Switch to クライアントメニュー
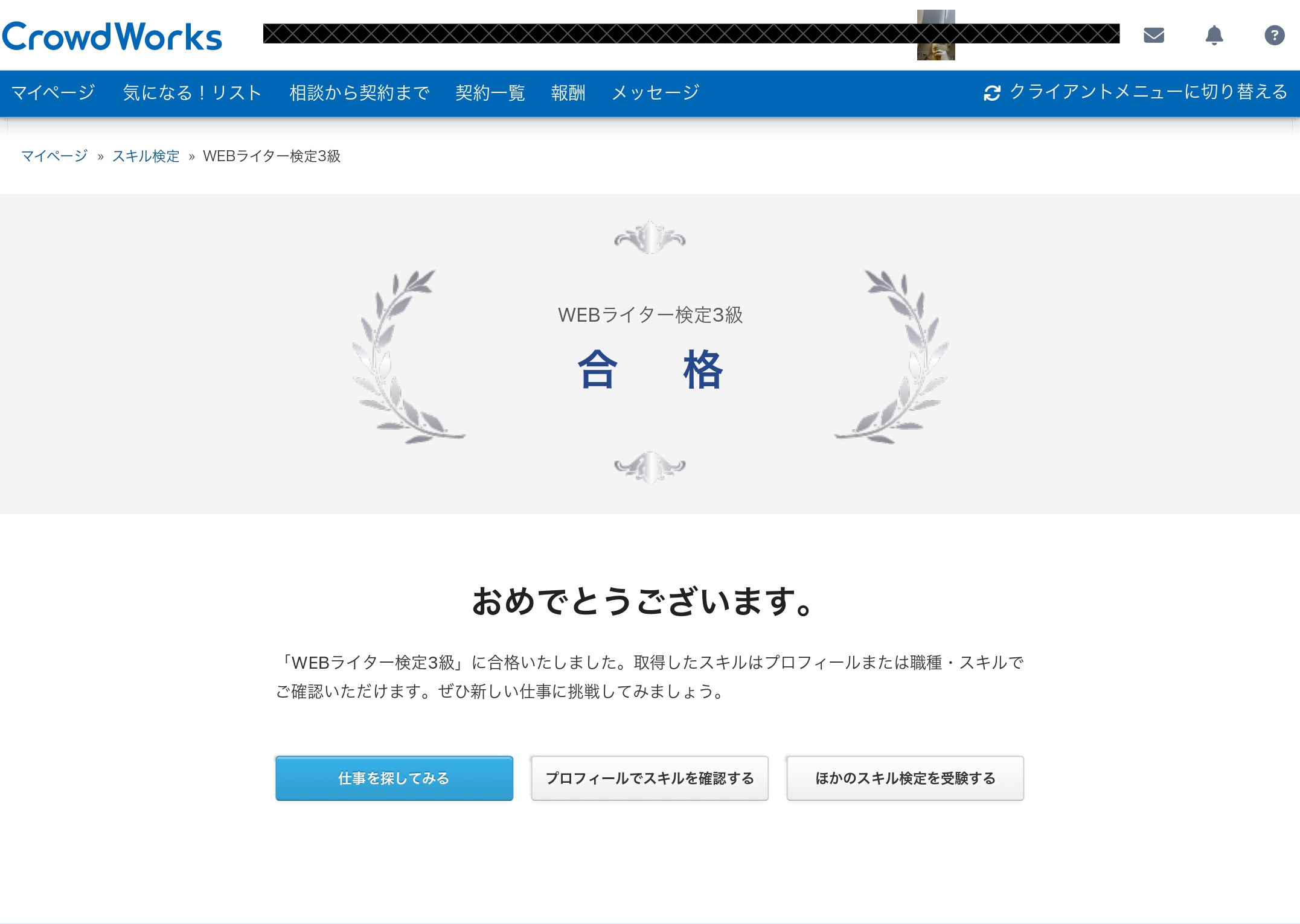This screenshot has height=924, width=1300. pos(1148,92)
